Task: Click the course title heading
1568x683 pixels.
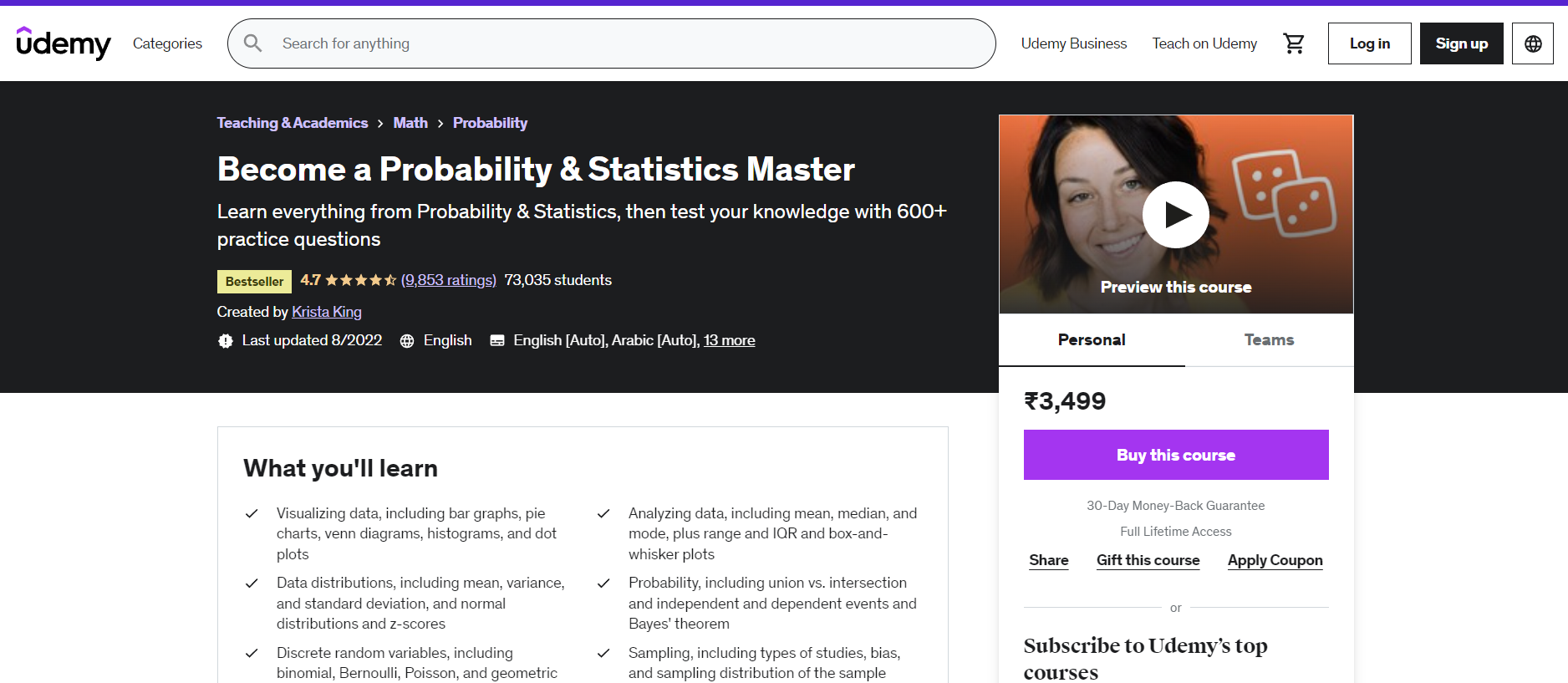Action: pos(536,170)
